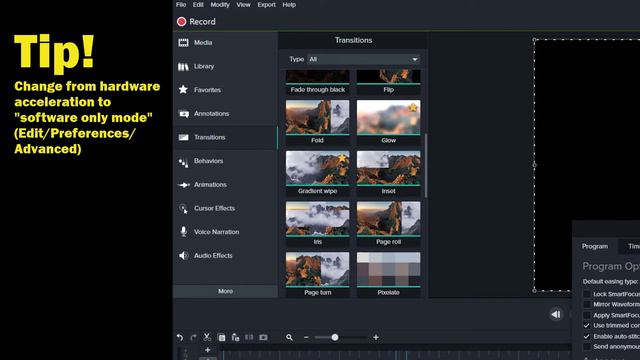Select the Page roll transition thumbnail
This screenshot has height=360, width=640.
pos(389,218)
